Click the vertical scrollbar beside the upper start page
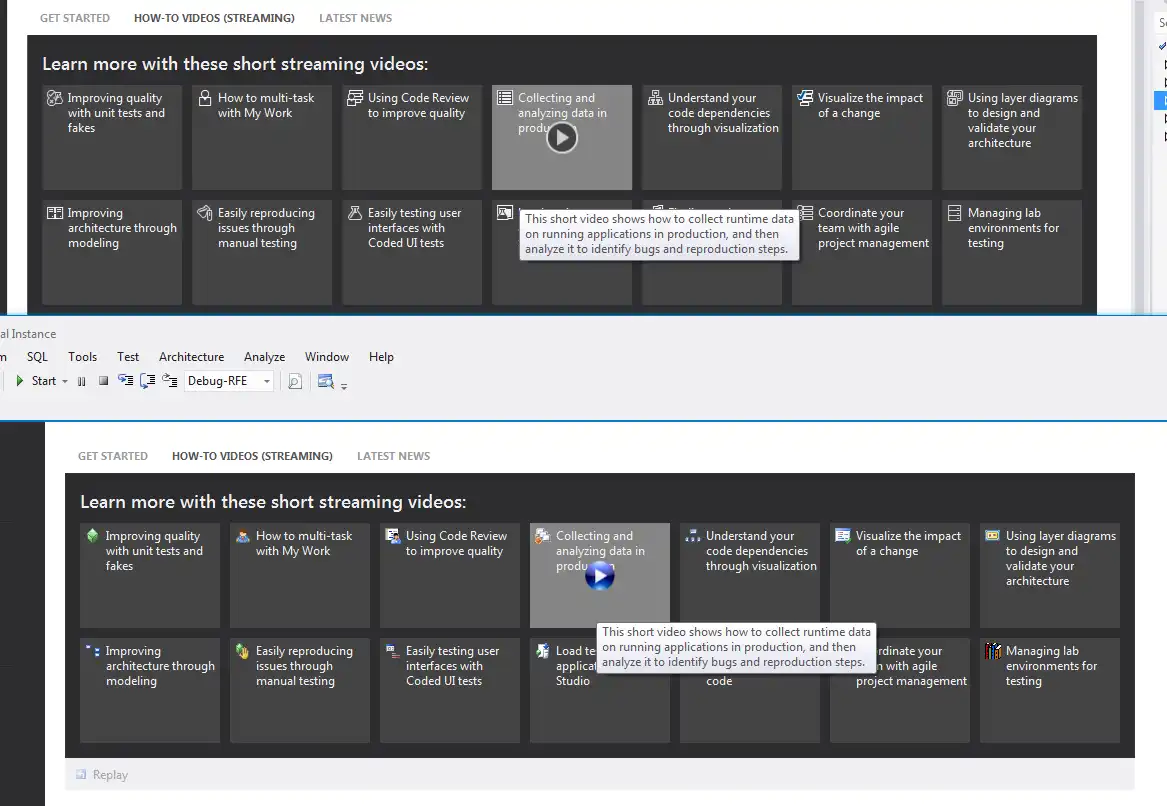Screen dimensions: 1167x806 click(1139, 156)
